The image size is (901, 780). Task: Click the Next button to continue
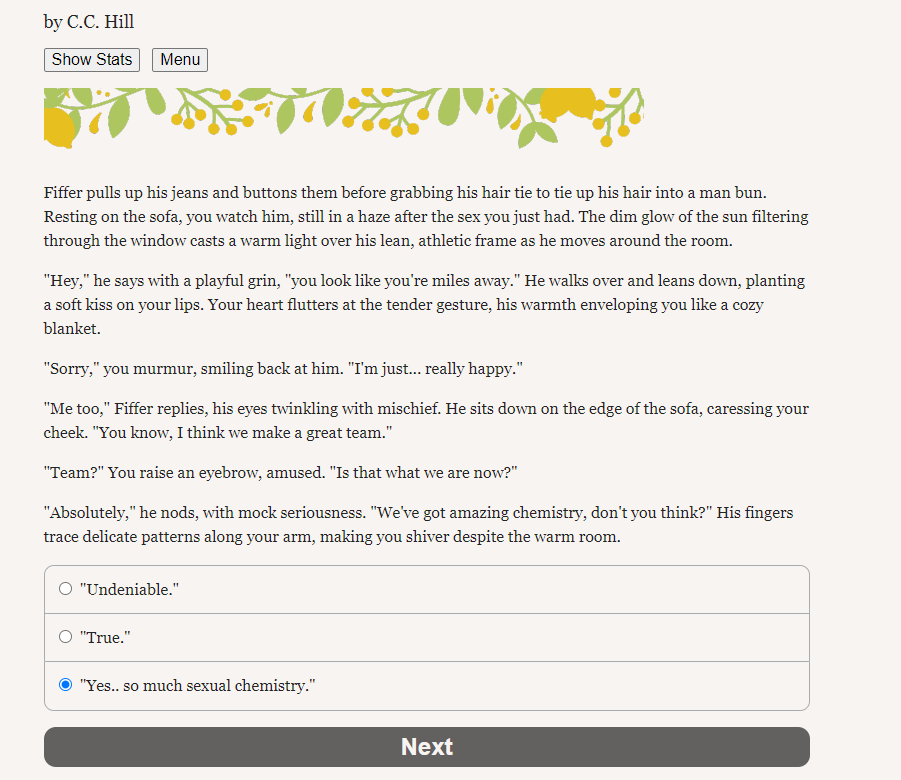point(427,747)
